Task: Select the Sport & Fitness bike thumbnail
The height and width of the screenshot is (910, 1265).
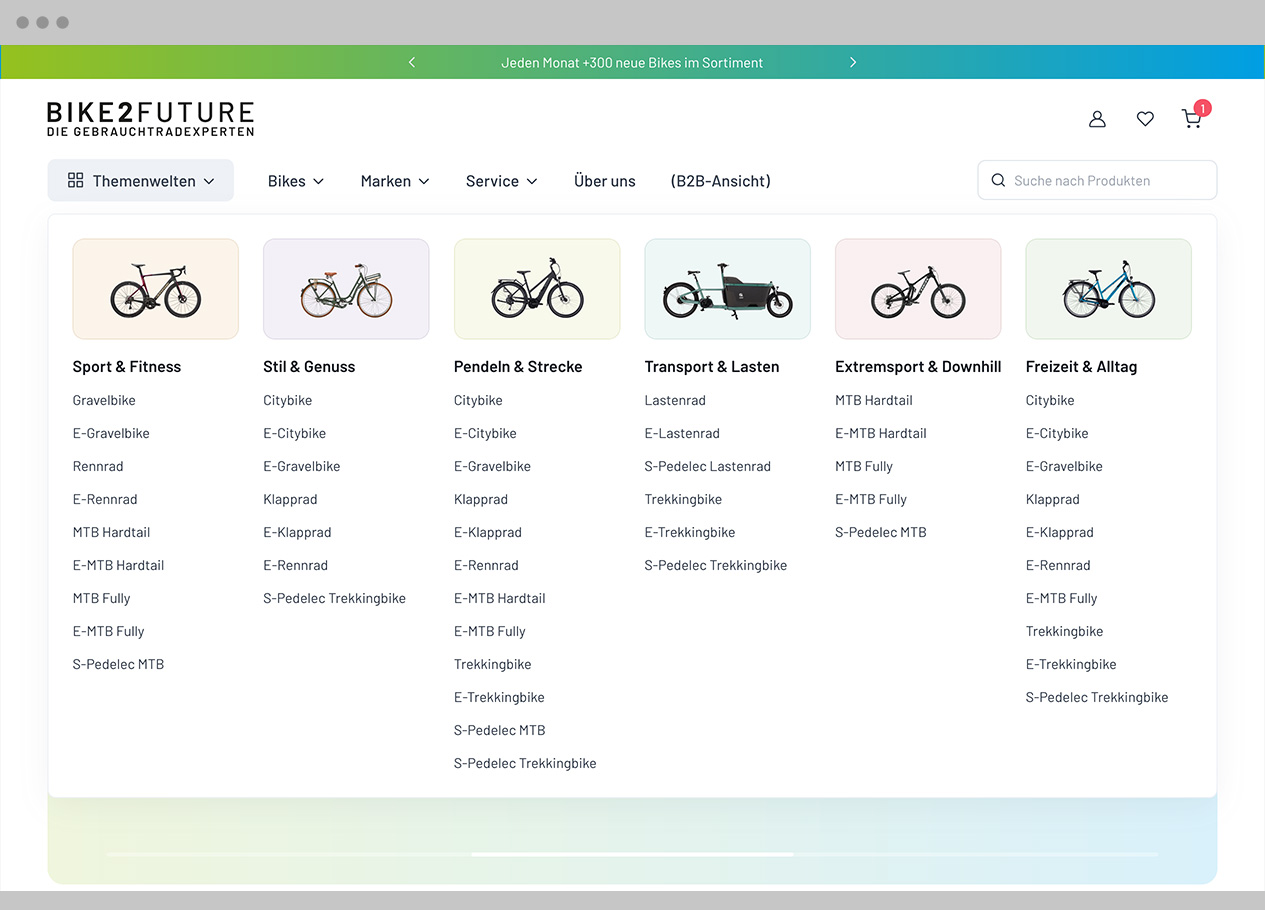Action: point(155,289)
